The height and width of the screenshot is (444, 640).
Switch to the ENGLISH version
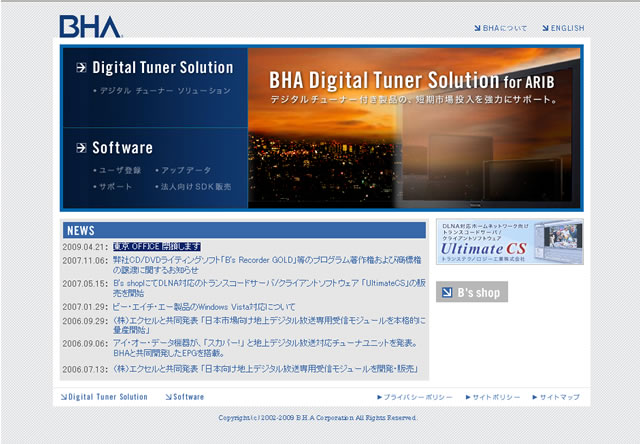click(x=563, y=28)
